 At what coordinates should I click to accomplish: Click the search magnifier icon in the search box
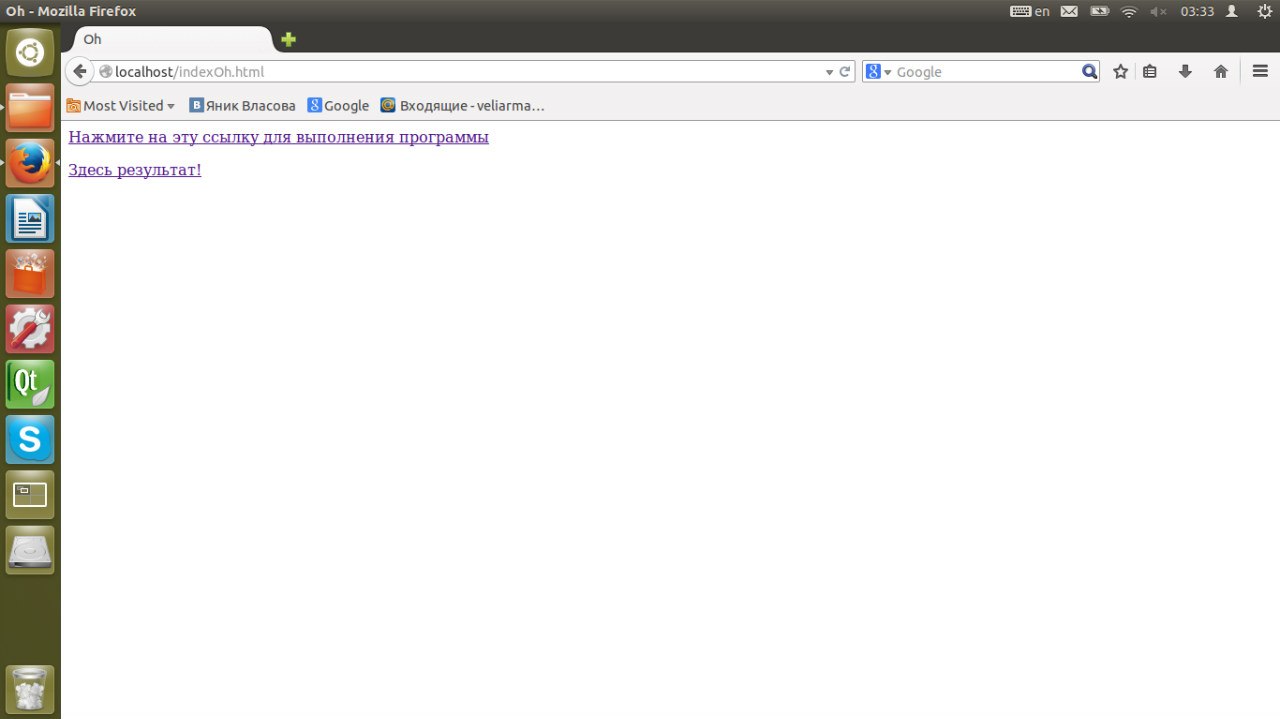click(x=1089, y=72)
